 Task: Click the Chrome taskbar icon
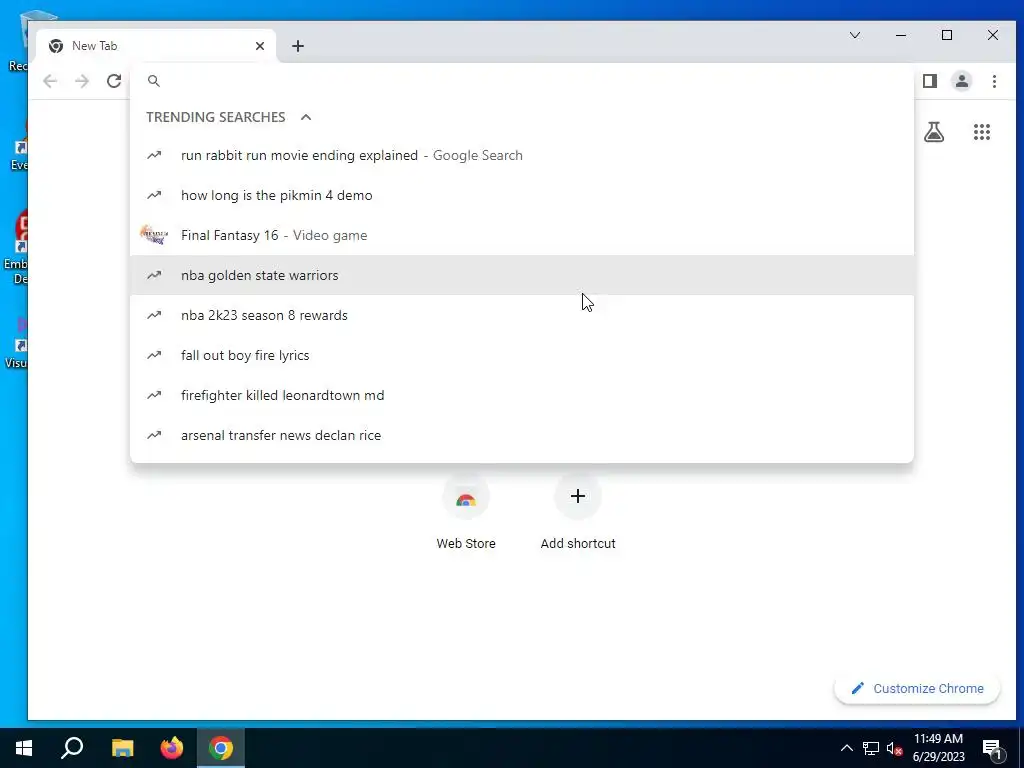pyautogui.click(x=221, y=748)
